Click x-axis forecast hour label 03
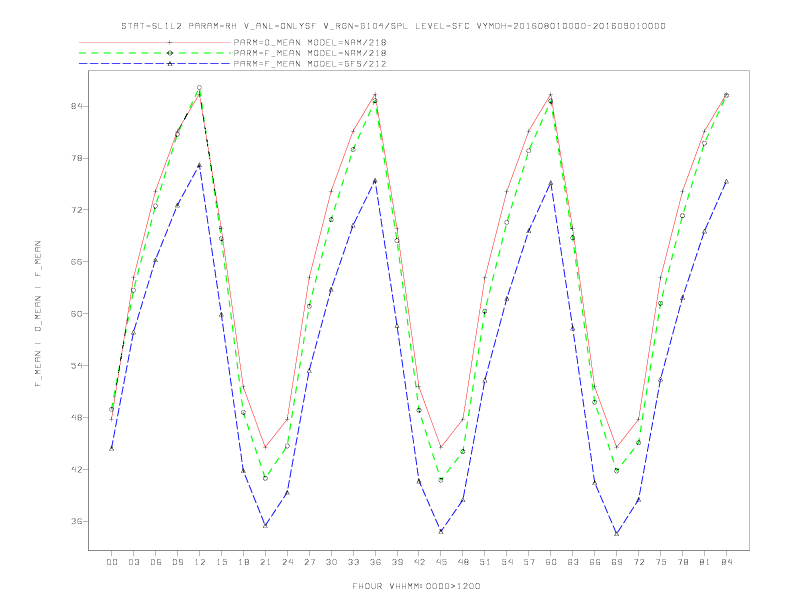Viewport: 792px width, 612px height. [133, 562]
